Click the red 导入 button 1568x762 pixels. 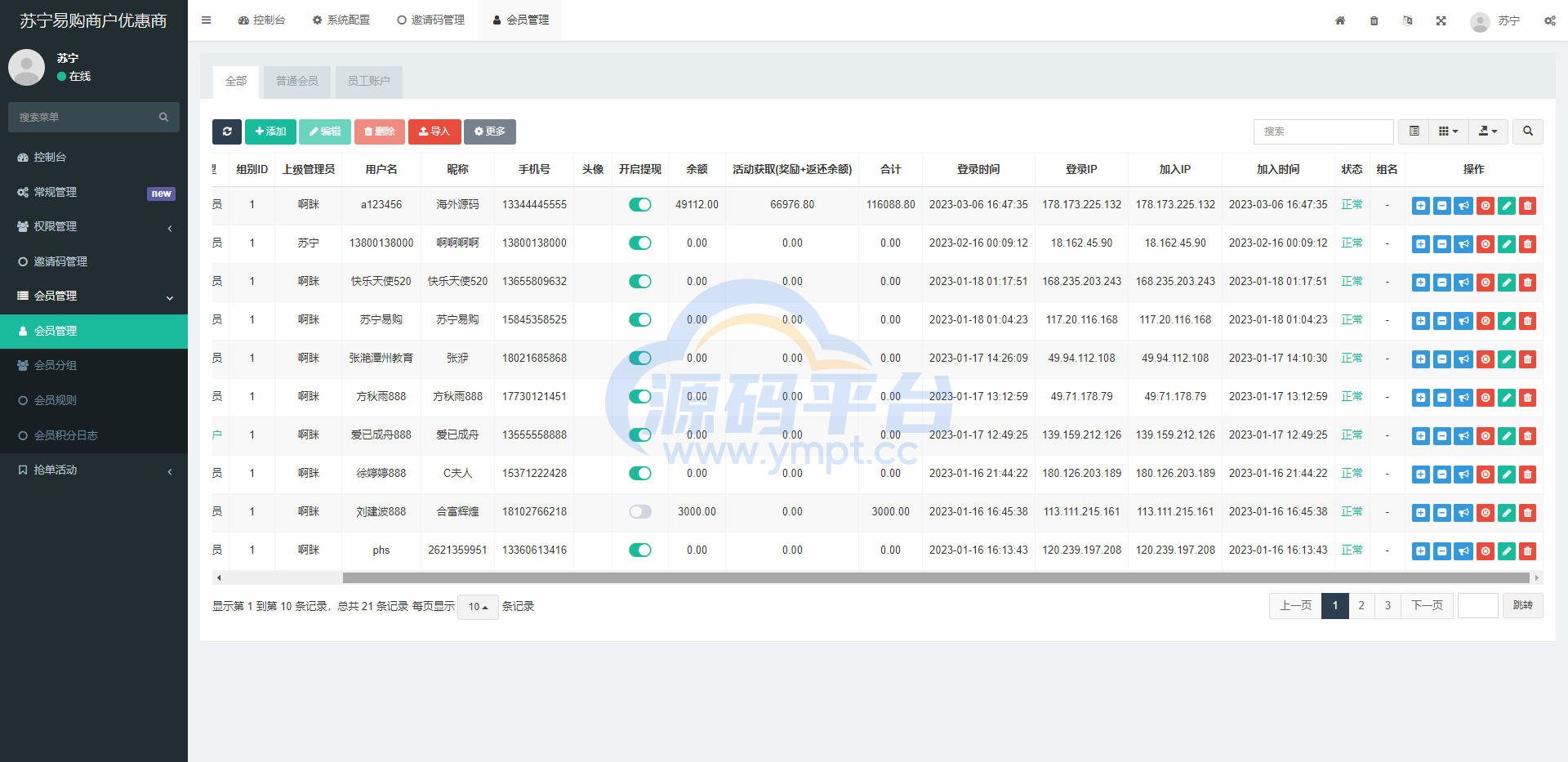434,131
